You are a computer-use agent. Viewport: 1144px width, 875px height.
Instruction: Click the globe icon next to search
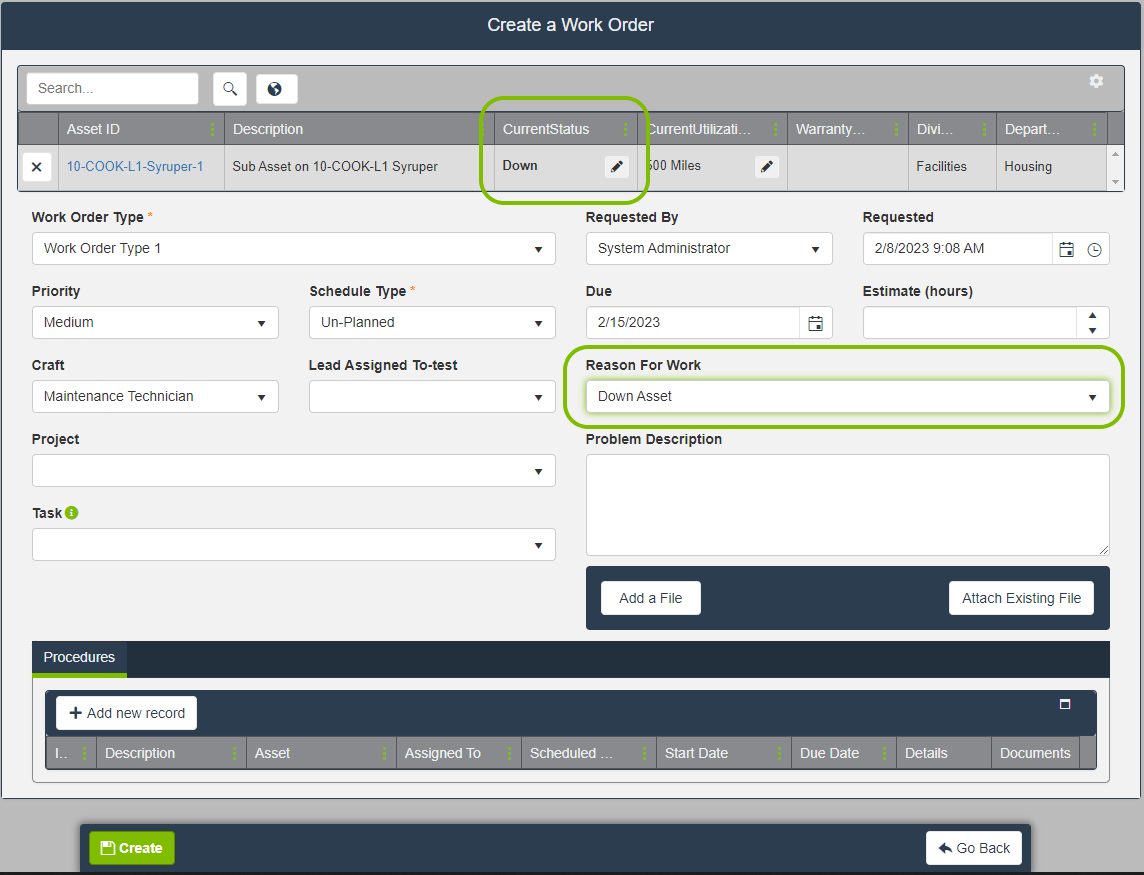(x=276, y=89)
